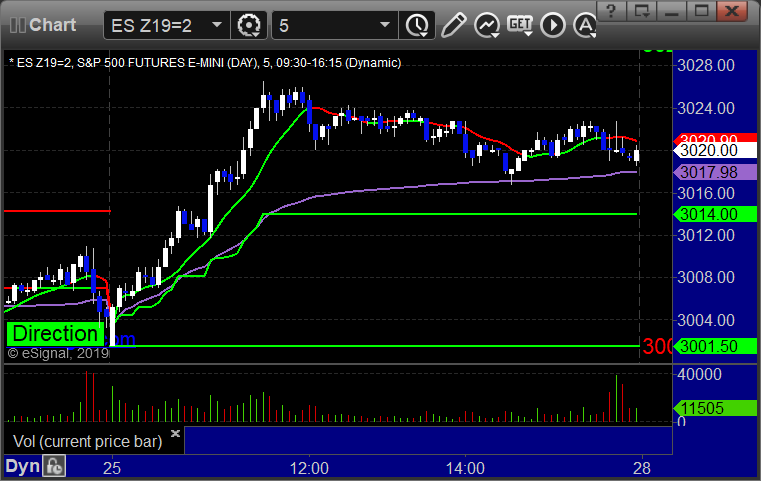Close the Vol study pane with its x
This screenshot has width=761, height=481.
click(x=176, y=433)
